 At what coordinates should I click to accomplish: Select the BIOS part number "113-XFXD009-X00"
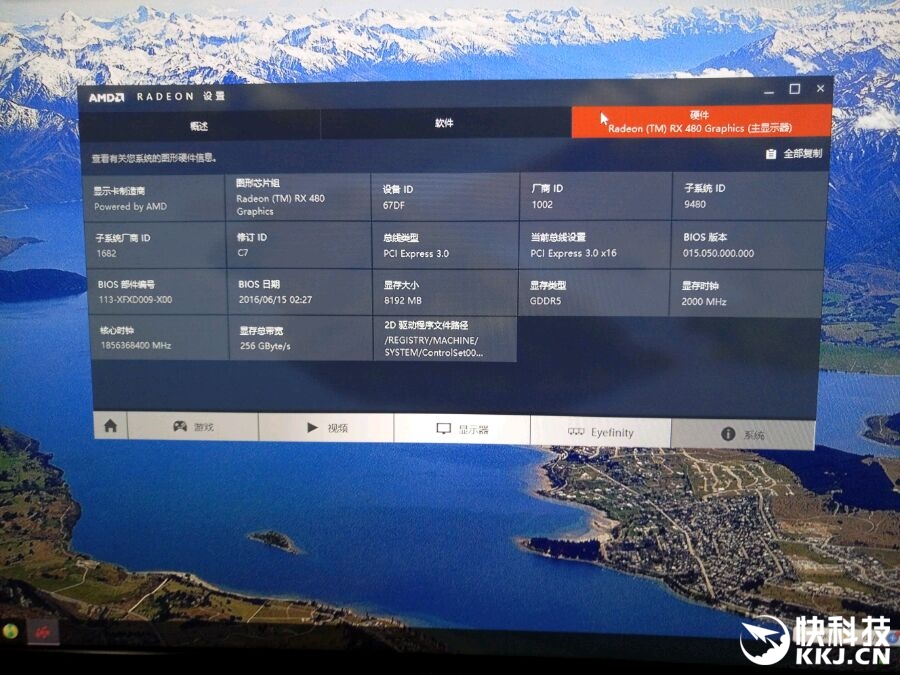point(135,299)
